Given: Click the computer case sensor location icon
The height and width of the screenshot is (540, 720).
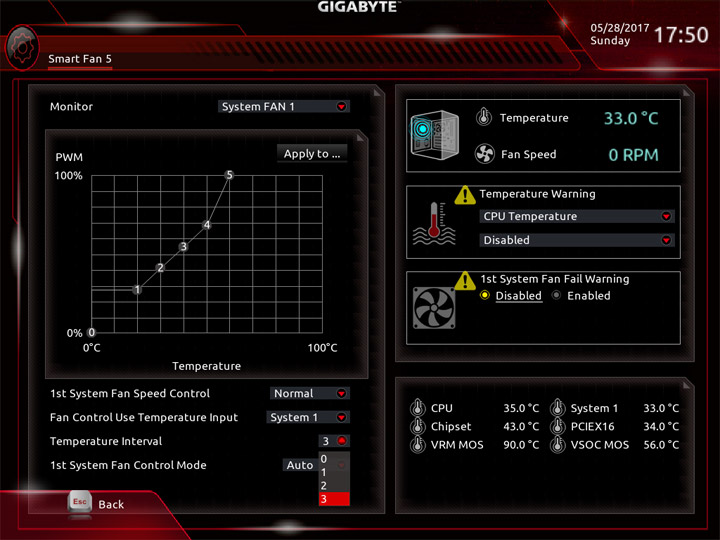Looking at the screenshot, I should tap(434, 135).
